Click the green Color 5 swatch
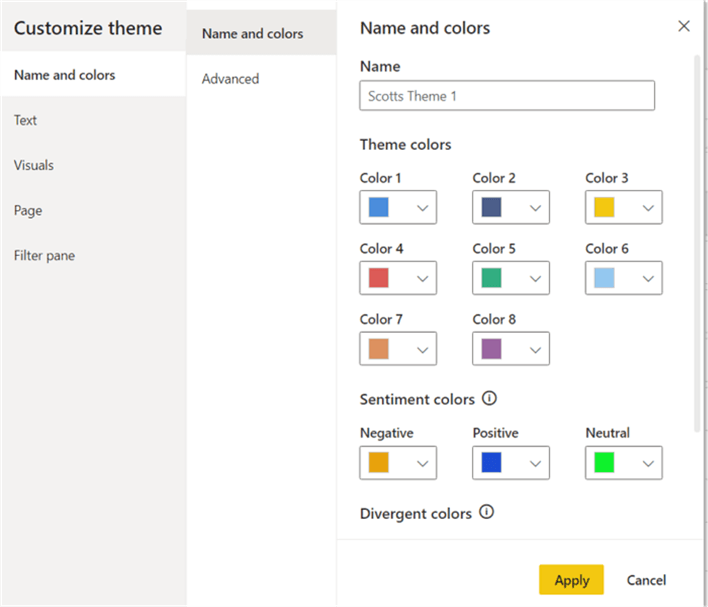Screen dimensions: 708x607 [491, 278]
